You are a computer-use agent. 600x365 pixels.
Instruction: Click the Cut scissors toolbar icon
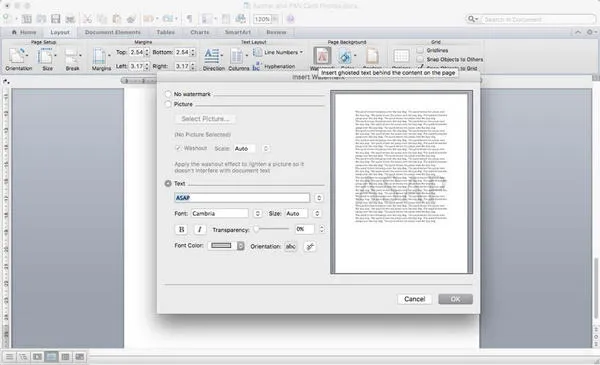coord(87,19)
